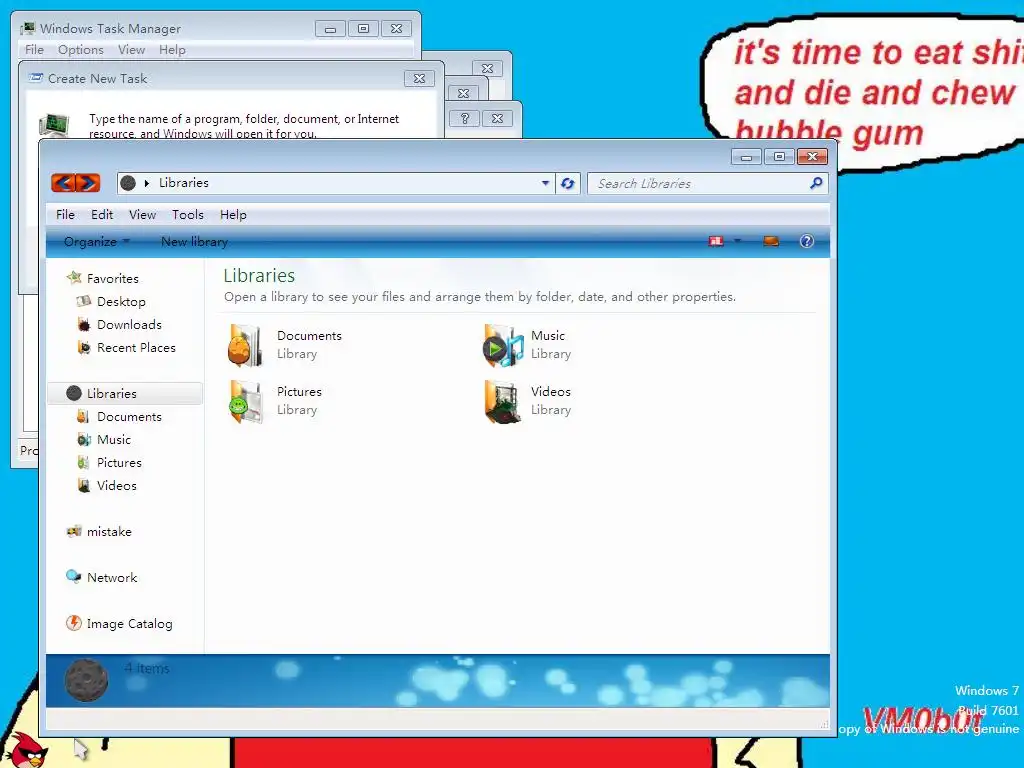This screenshot has width=1024, height=768.
Task: Change view using the view icon
Action: (x=716, y=242)
